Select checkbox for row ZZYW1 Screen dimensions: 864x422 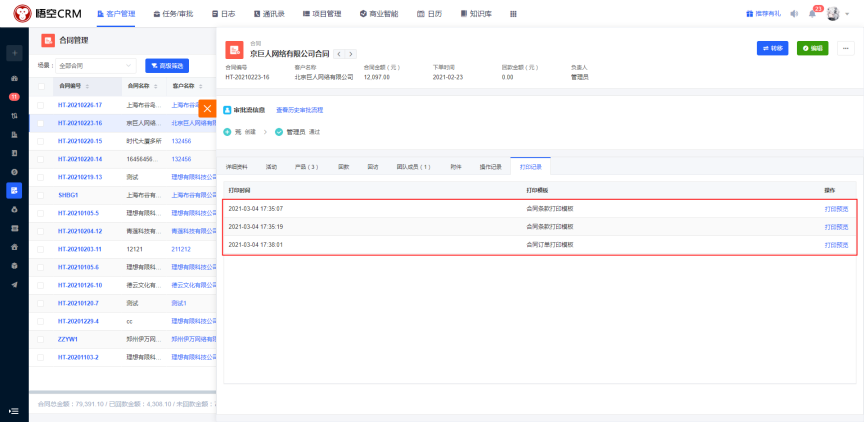click(x=41, y=339)
